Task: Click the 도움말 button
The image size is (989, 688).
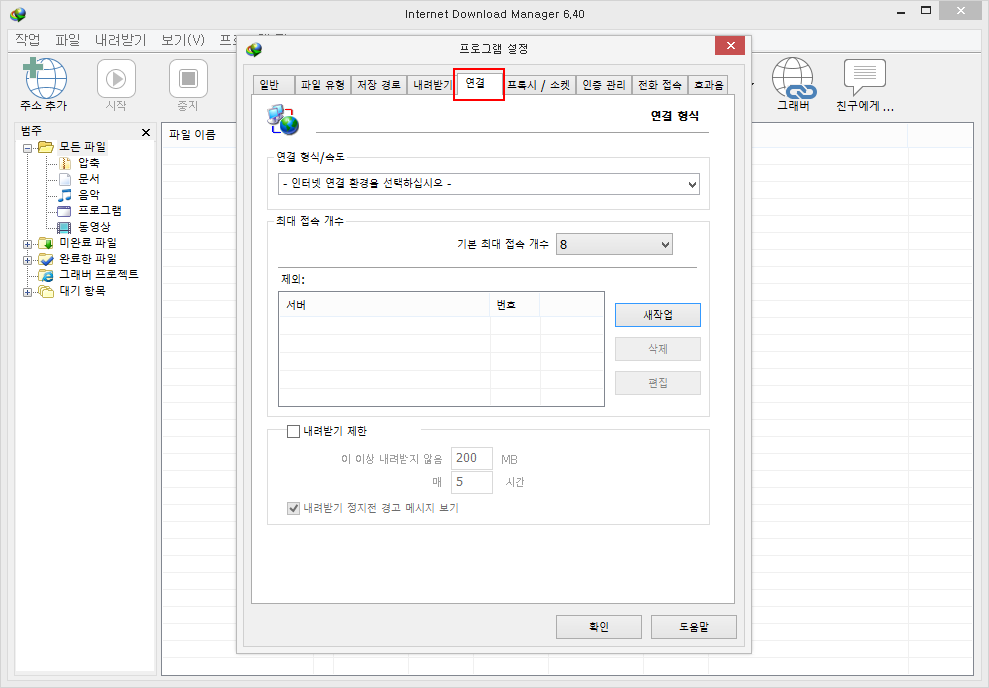Action: [694, 627]
